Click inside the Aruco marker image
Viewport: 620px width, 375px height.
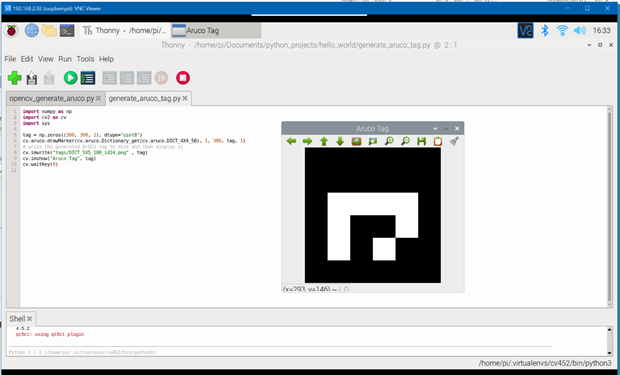pos(372,215)
